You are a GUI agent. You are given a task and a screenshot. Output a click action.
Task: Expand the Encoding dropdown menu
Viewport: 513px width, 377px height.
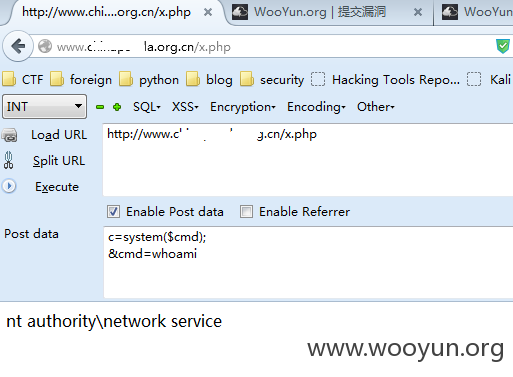316,107
